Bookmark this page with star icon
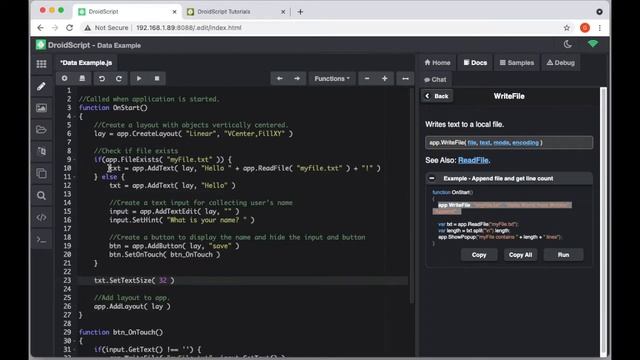This screenshot has width=640, height=360. 567,28
